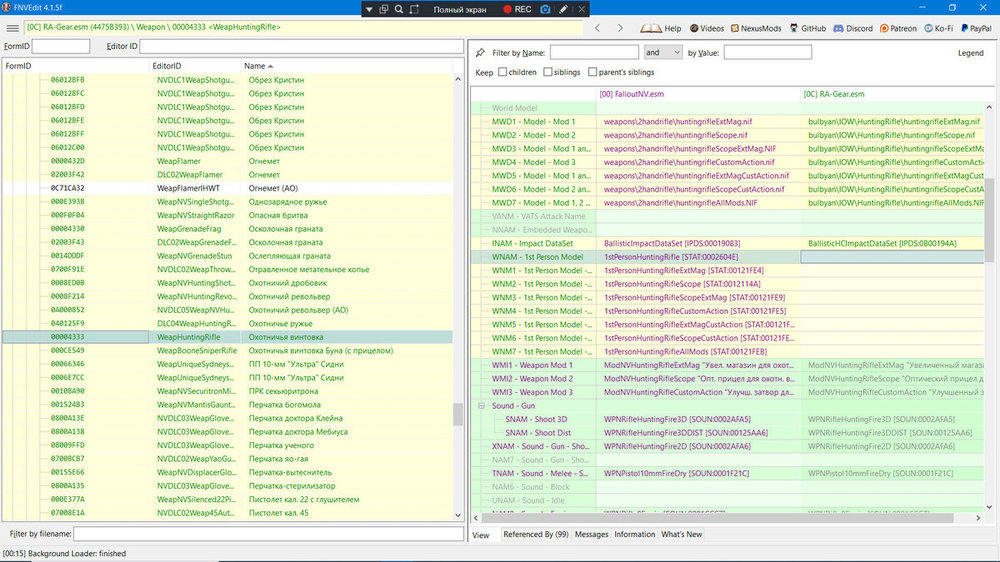Take screenshot with camera icon

(x=545, y=10)
